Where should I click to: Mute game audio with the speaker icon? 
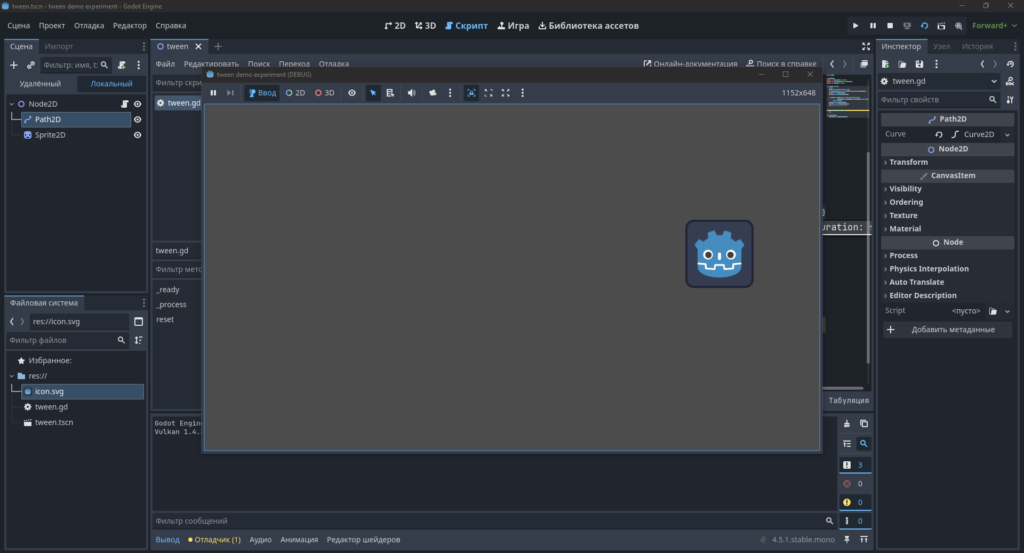point(411,93)
